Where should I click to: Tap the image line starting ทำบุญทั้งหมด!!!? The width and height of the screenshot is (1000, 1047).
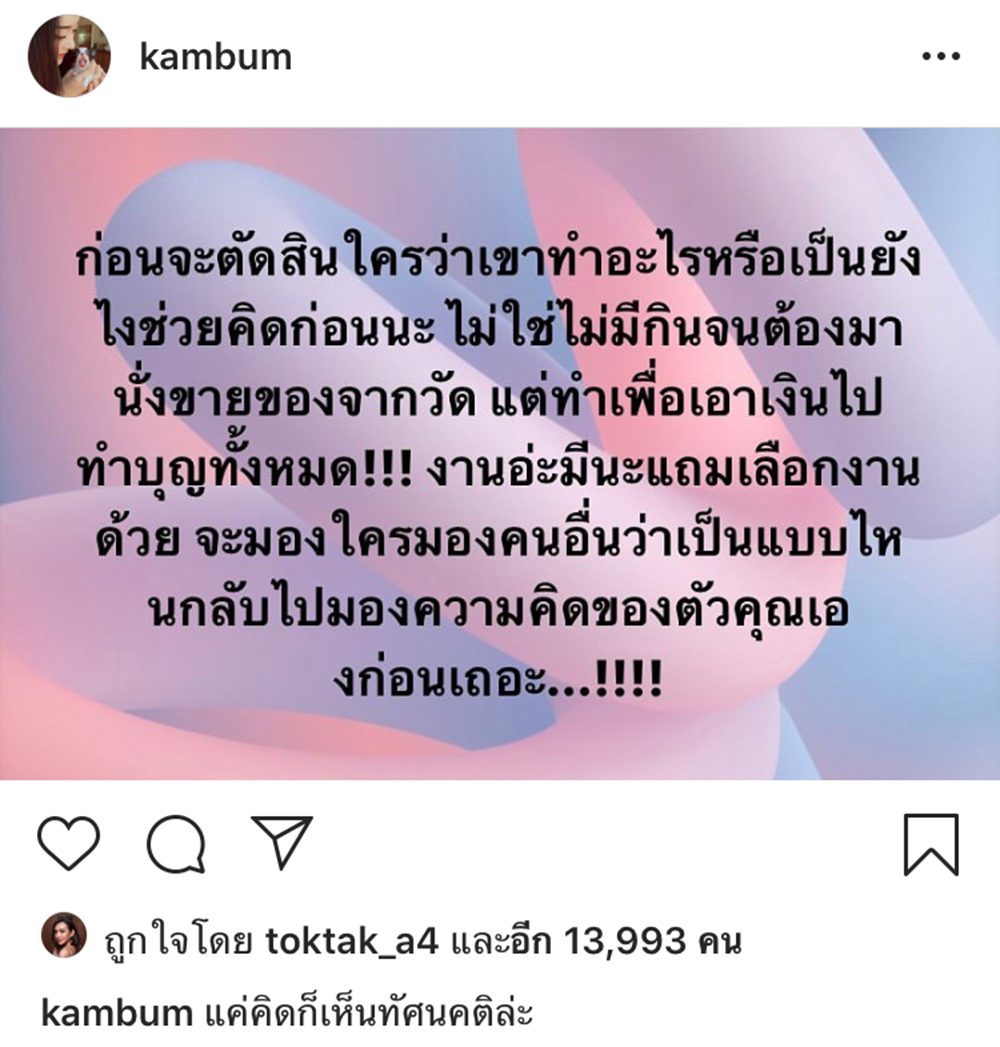coord(499,467)
